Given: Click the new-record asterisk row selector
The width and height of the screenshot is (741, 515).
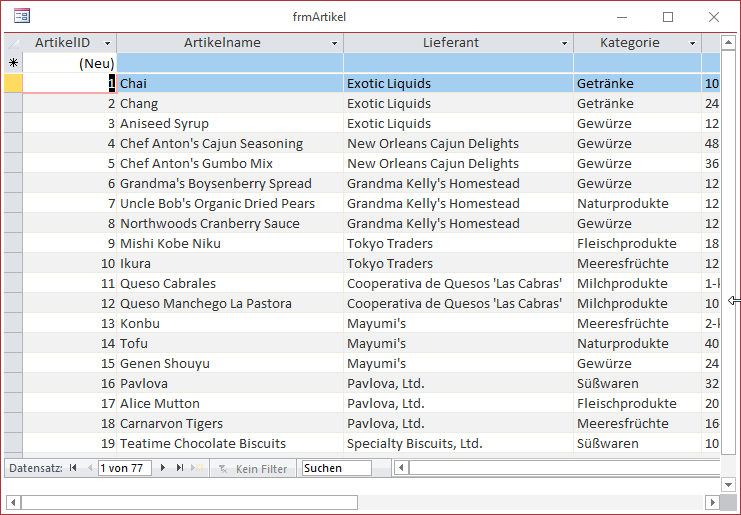Looking at the screenshot, I should [13, 63].
